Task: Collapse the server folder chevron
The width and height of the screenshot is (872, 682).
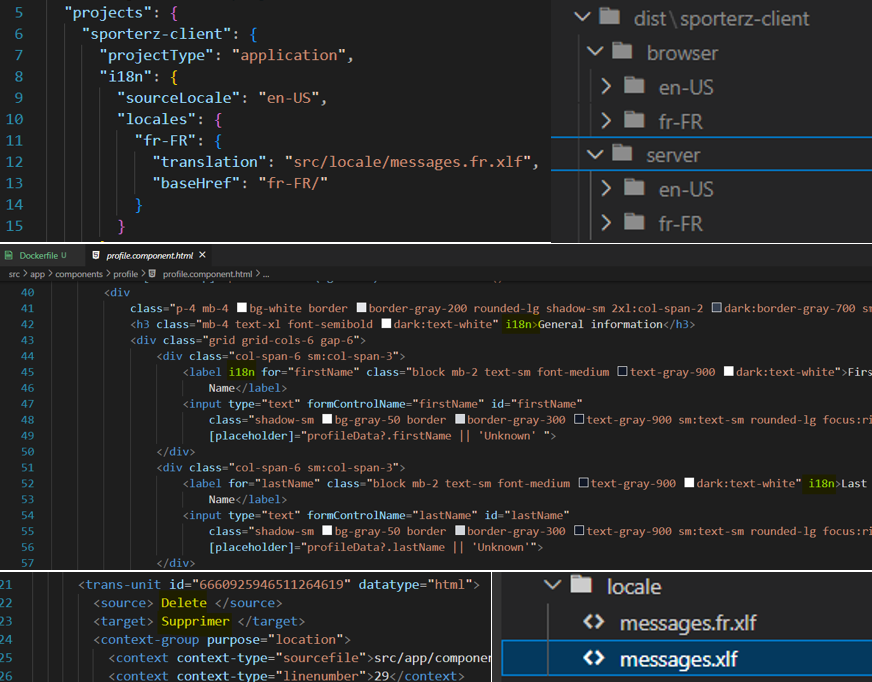Action: coord(595,154)
